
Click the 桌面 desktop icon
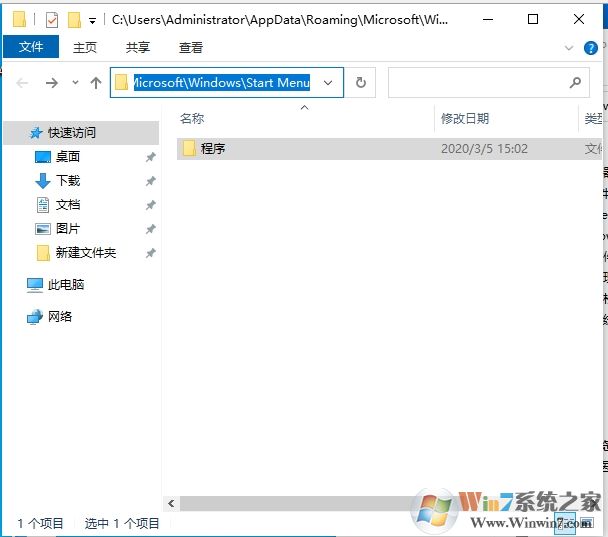(43, 157)
